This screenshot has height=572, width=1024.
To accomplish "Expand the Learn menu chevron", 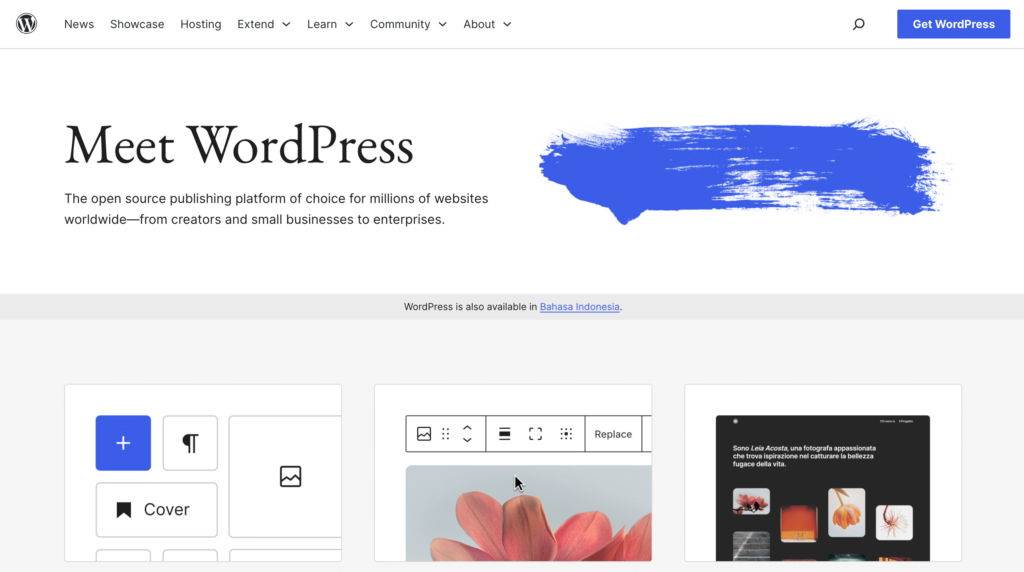I will [349, 24].
